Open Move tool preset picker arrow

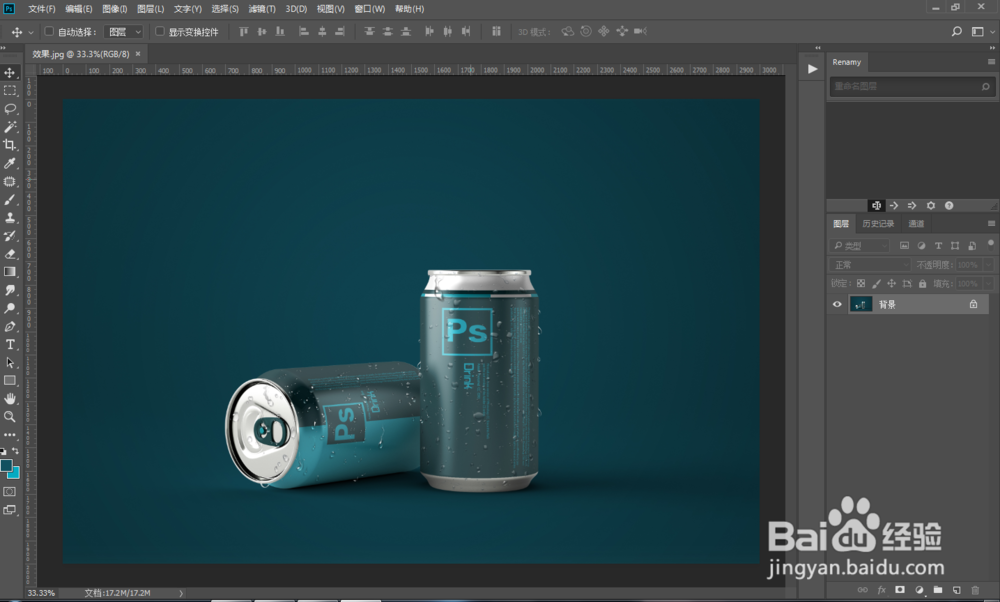coord(31,32)
